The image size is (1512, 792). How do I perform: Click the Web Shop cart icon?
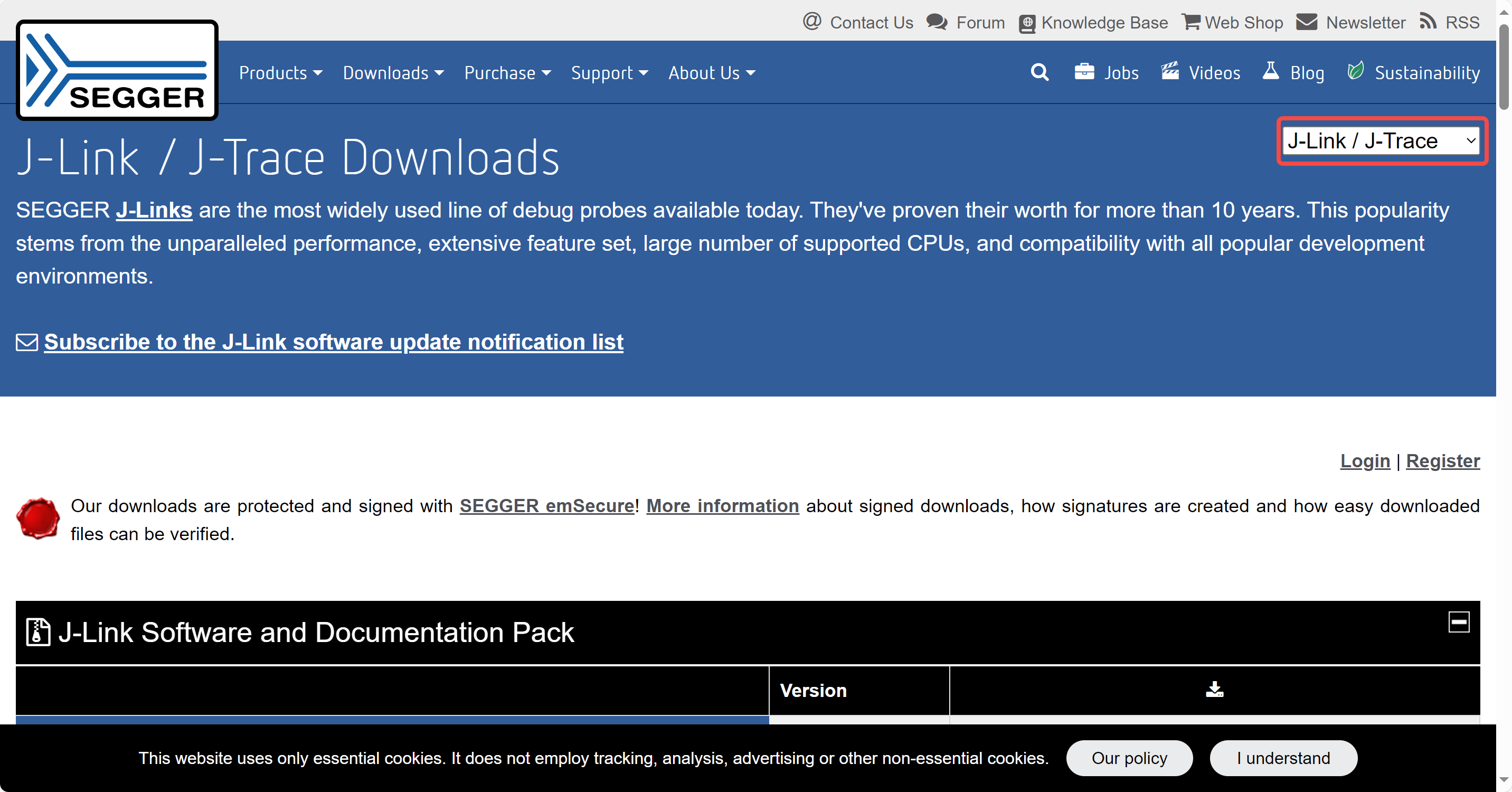(x=1191, y=22)
